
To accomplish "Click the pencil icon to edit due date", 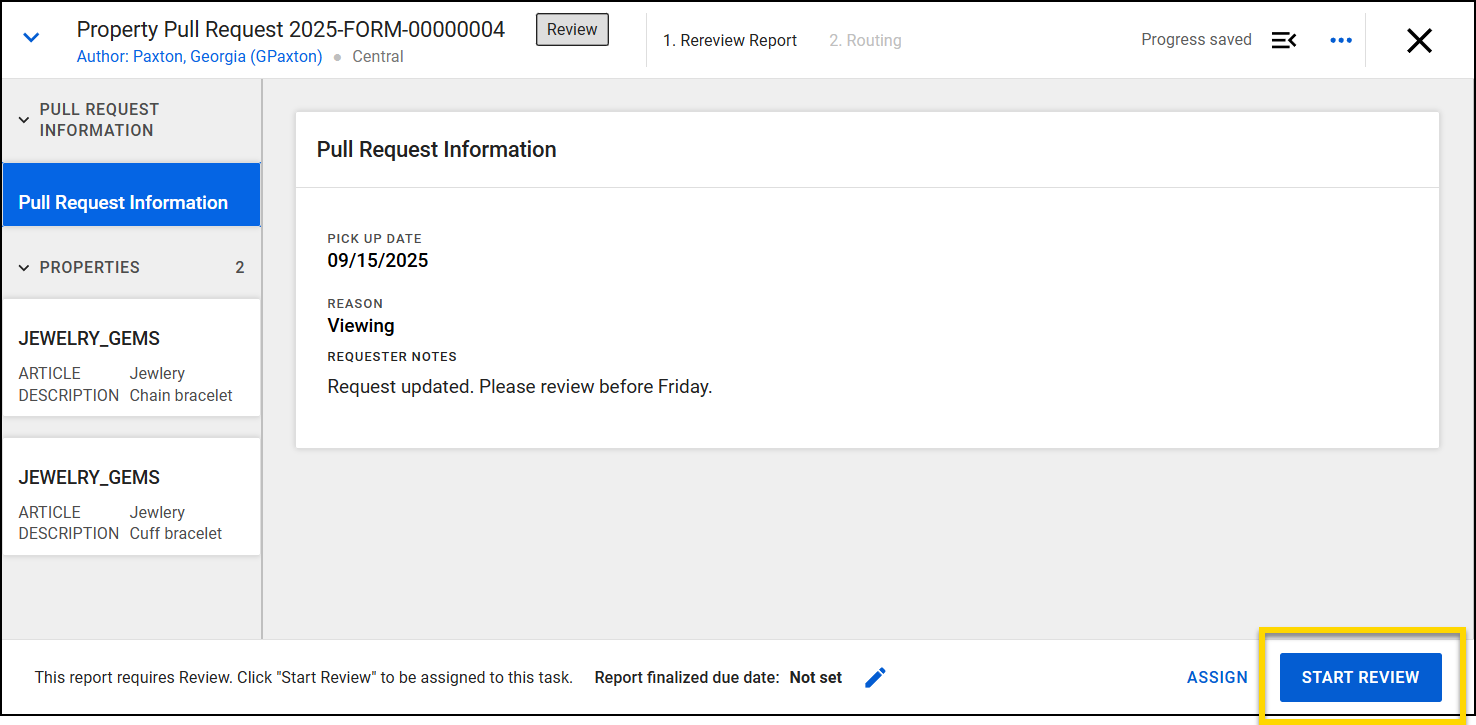I will point(875,677).
